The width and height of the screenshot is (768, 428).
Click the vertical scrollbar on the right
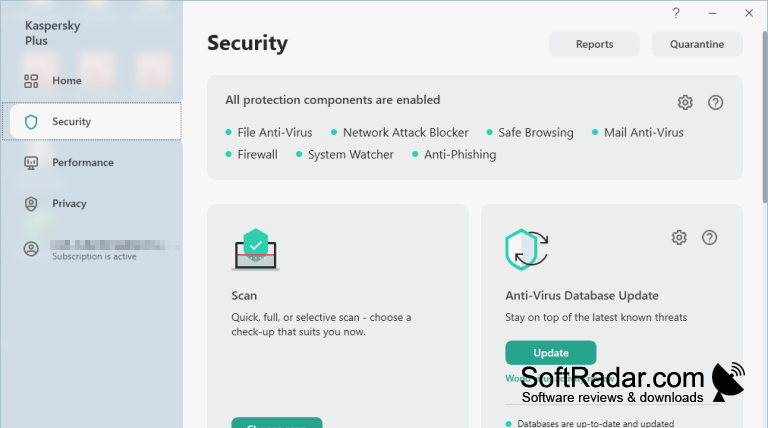[765, 118]
